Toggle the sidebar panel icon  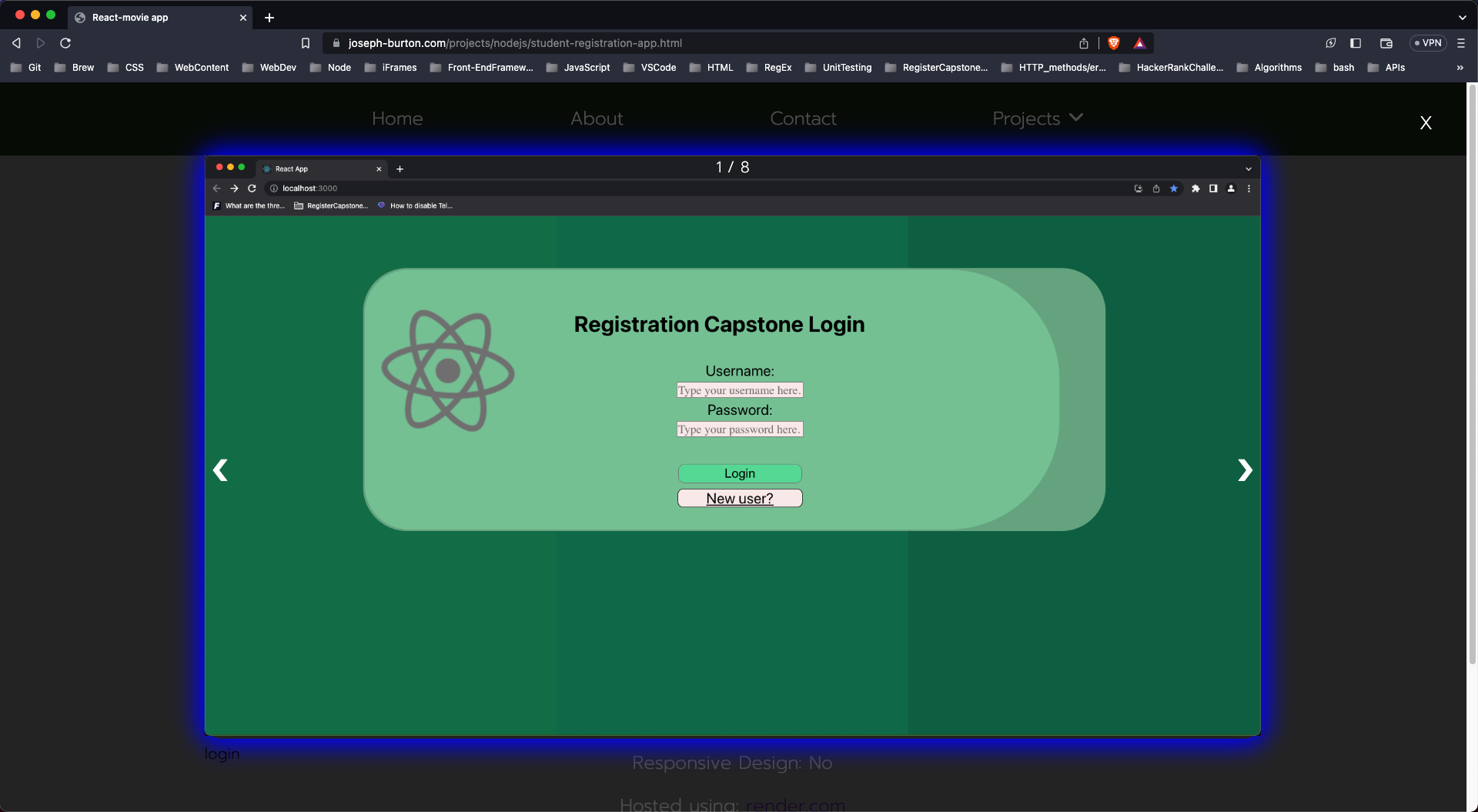(1356, 43)
